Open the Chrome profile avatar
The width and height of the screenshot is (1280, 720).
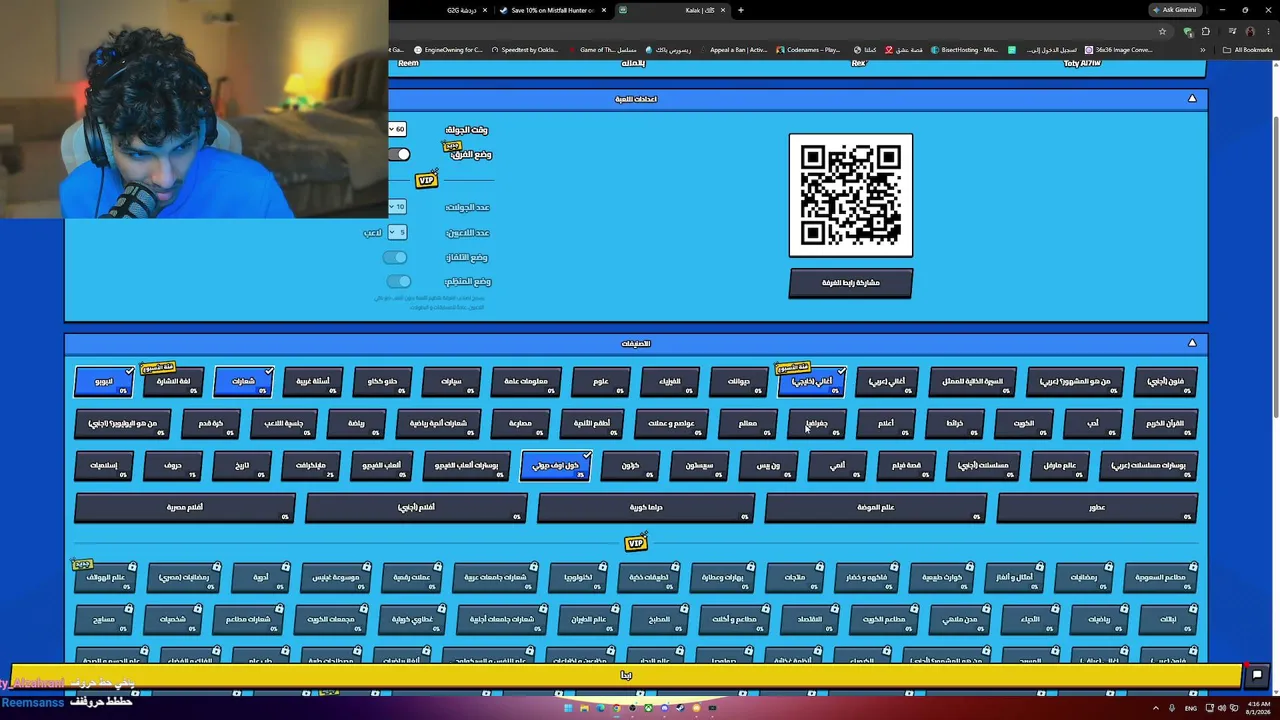(1250, 31)
